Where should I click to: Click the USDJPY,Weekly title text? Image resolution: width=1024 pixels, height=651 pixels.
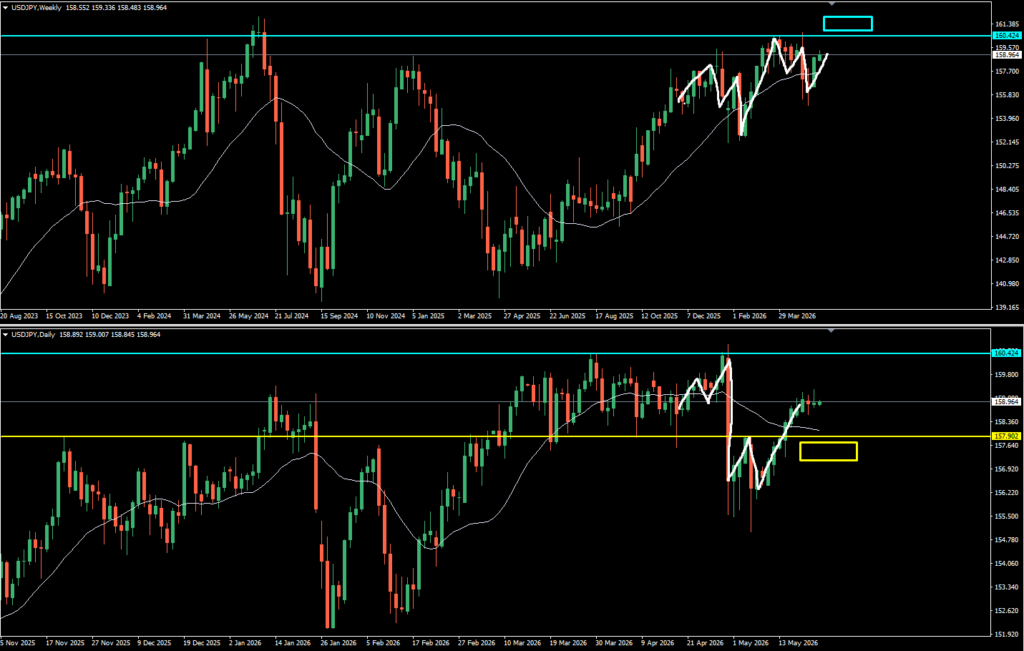pyautogui.click(x=35, y=8)
